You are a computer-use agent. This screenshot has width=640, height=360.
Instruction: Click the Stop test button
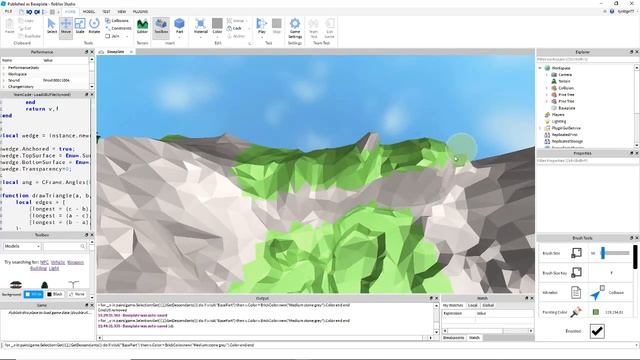coord(276,26)
